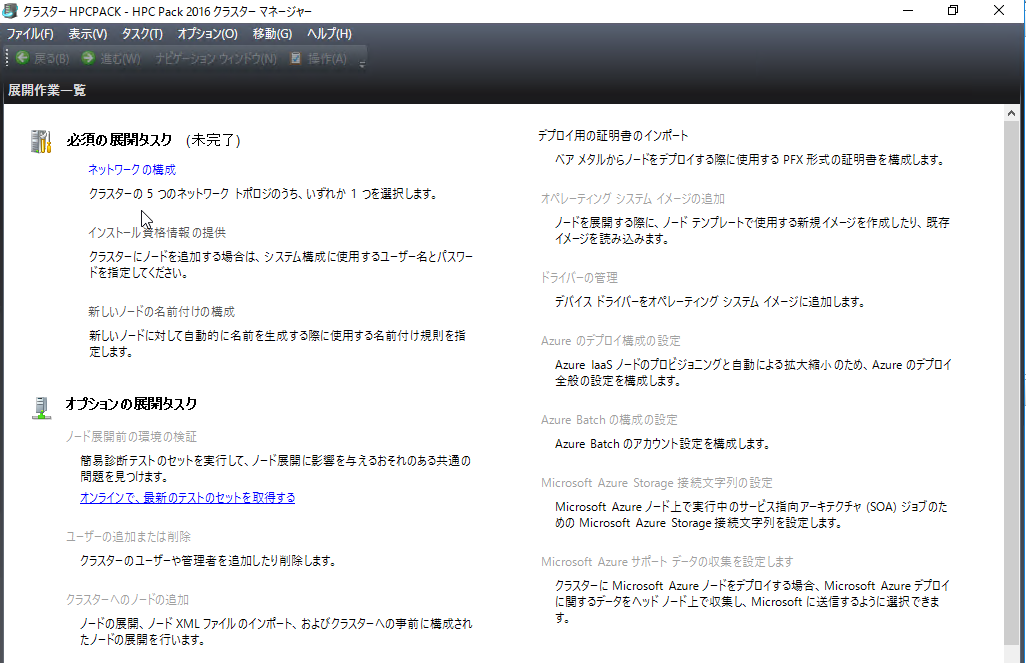Viewport: 1026px width, 663px height.
Task: Open the オプション(O) menu
Action: (x=207, y=33)
